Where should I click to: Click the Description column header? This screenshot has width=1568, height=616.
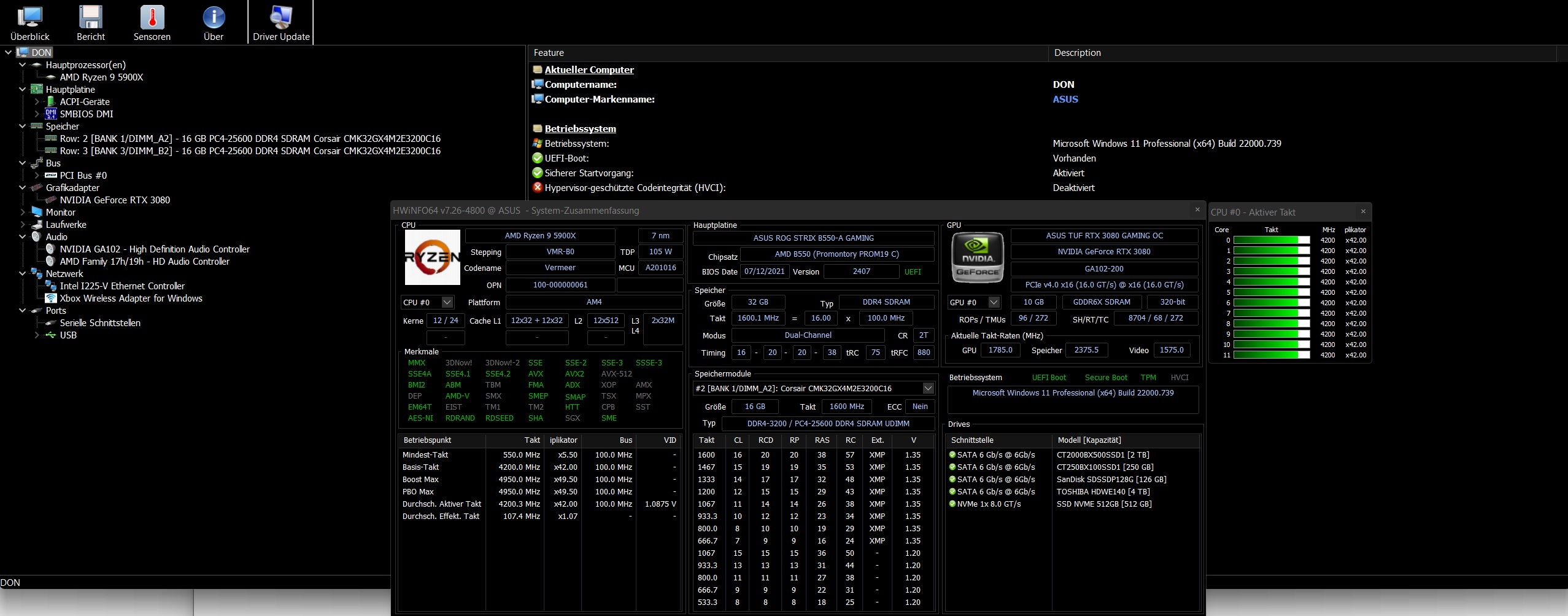pyautogui.click(x=1303, y=53)
